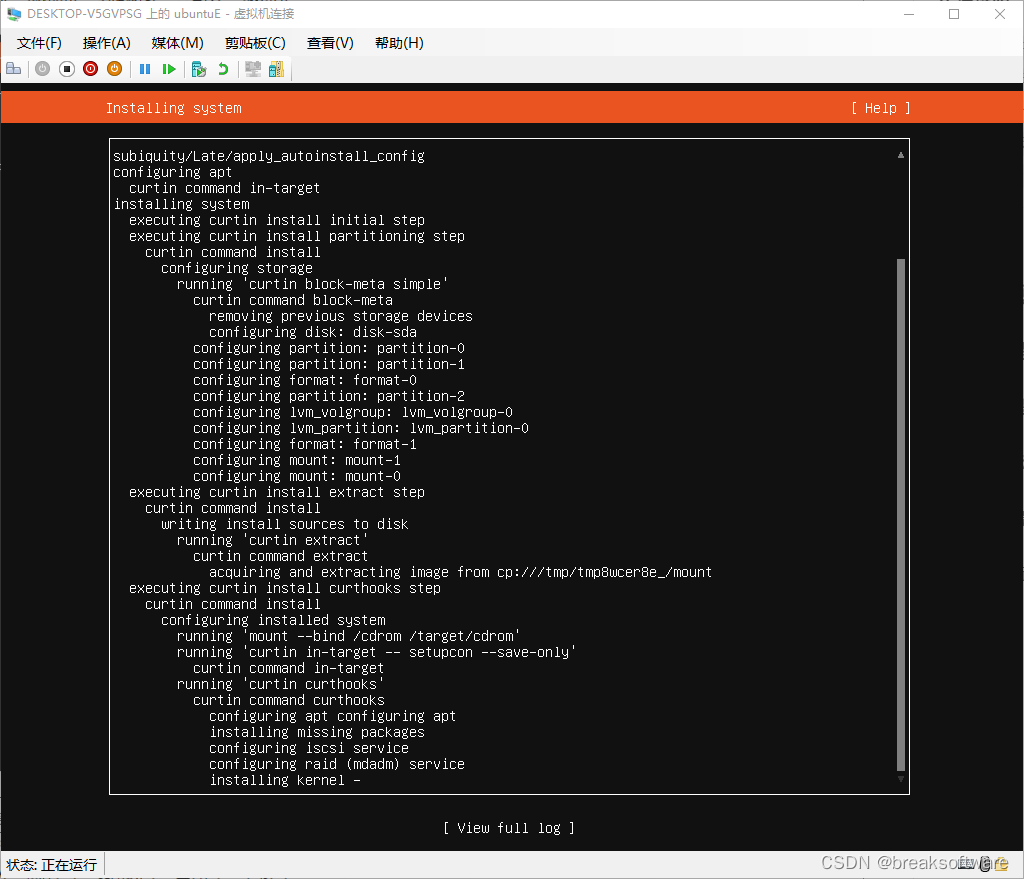Click 'configuring partition: partition-2' line

329,396
